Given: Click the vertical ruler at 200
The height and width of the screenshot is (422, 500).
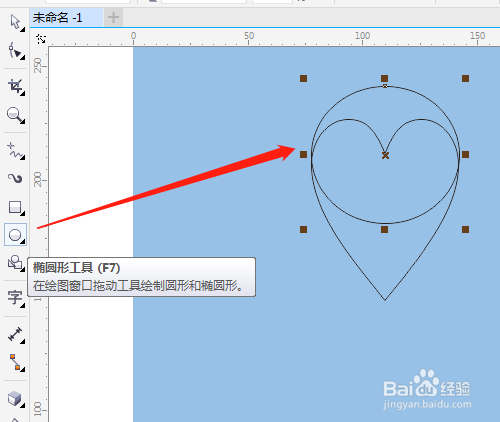Looking at the screenshot, I should [x=38, y=179].
